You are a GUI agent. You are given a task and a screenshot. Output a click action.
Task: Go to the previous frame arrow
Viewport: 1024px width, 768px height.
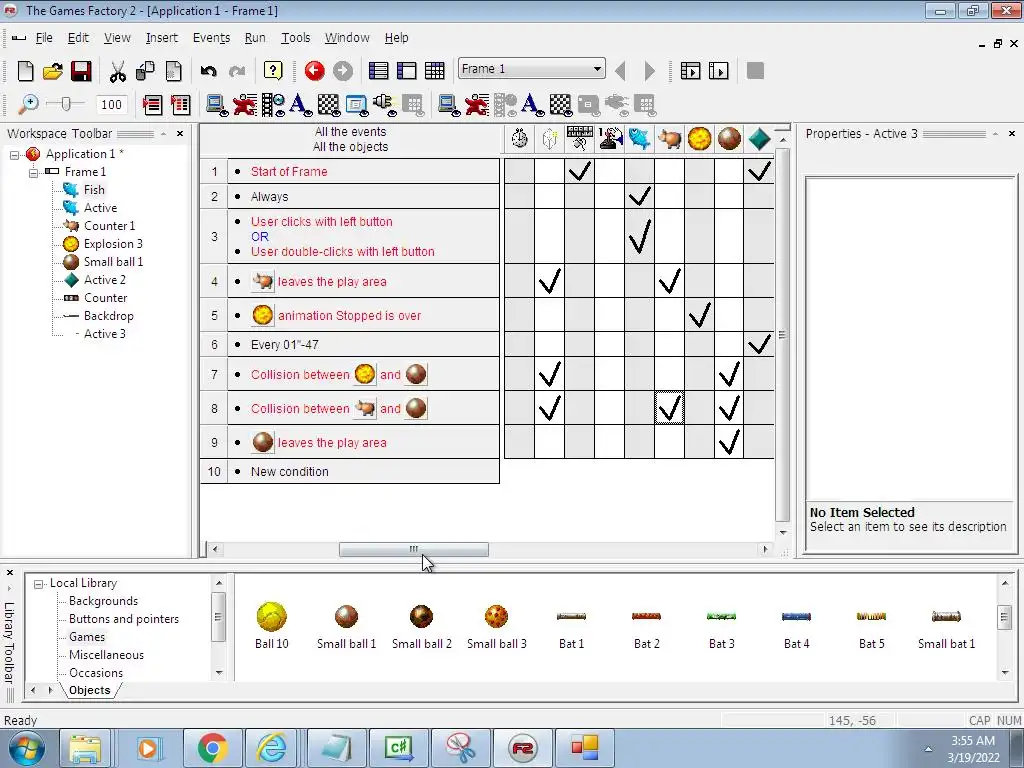tap(620, 71)
